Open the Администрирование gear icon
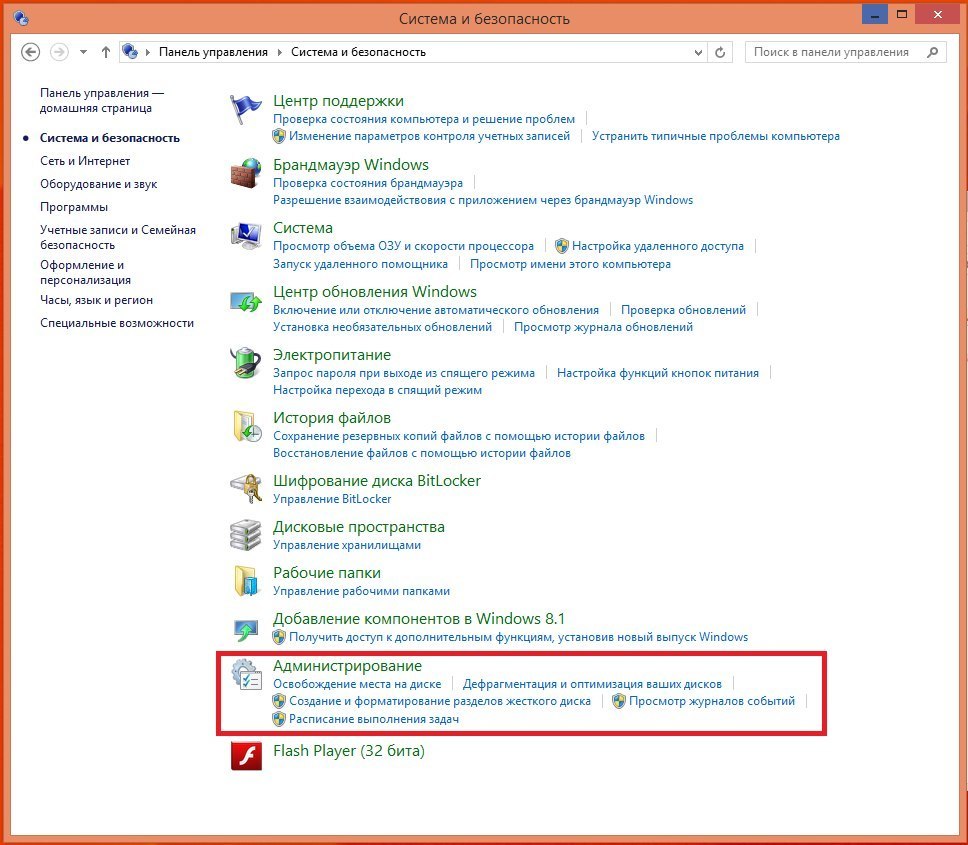This screenshot has height=845, width=968. [x=246, y=674]
